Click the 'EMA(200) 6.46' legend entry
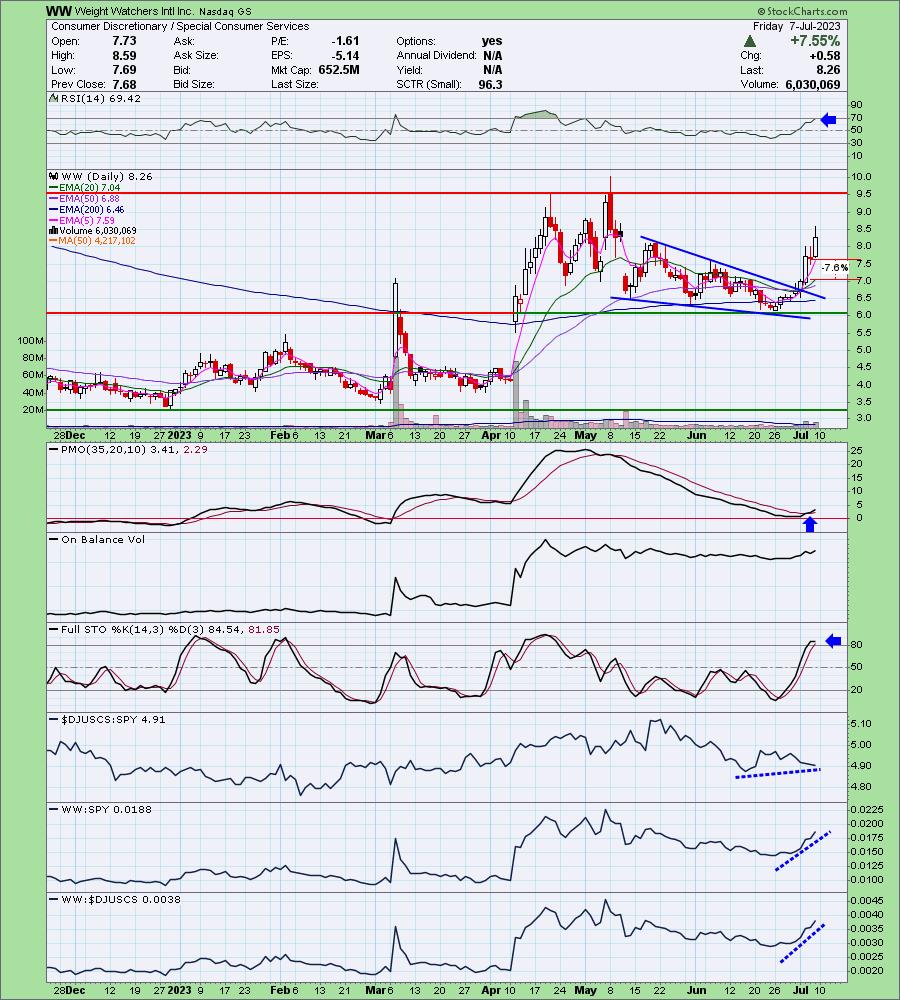 click(x=92, y=209)
